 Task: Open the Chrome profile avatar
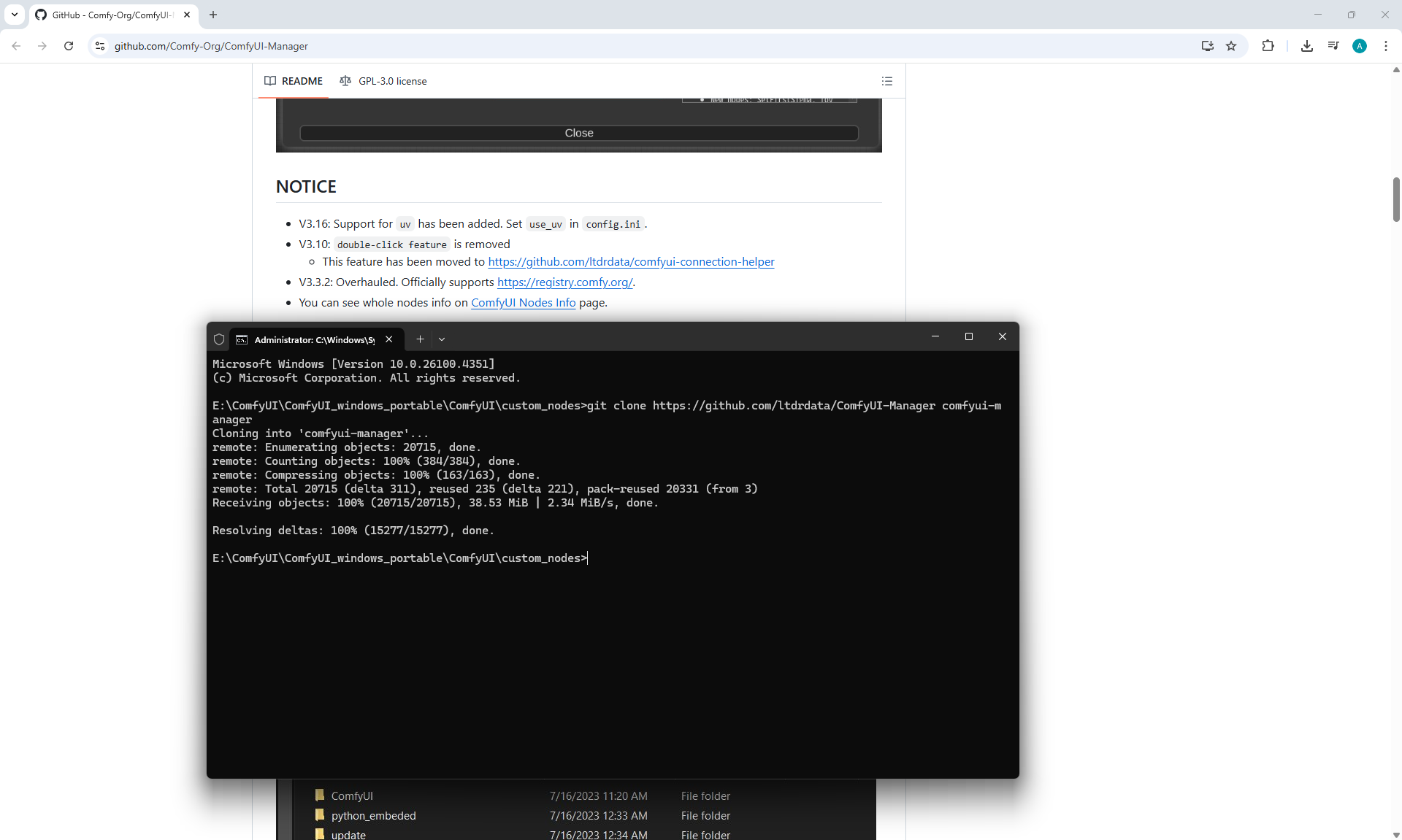point(1359,46)
